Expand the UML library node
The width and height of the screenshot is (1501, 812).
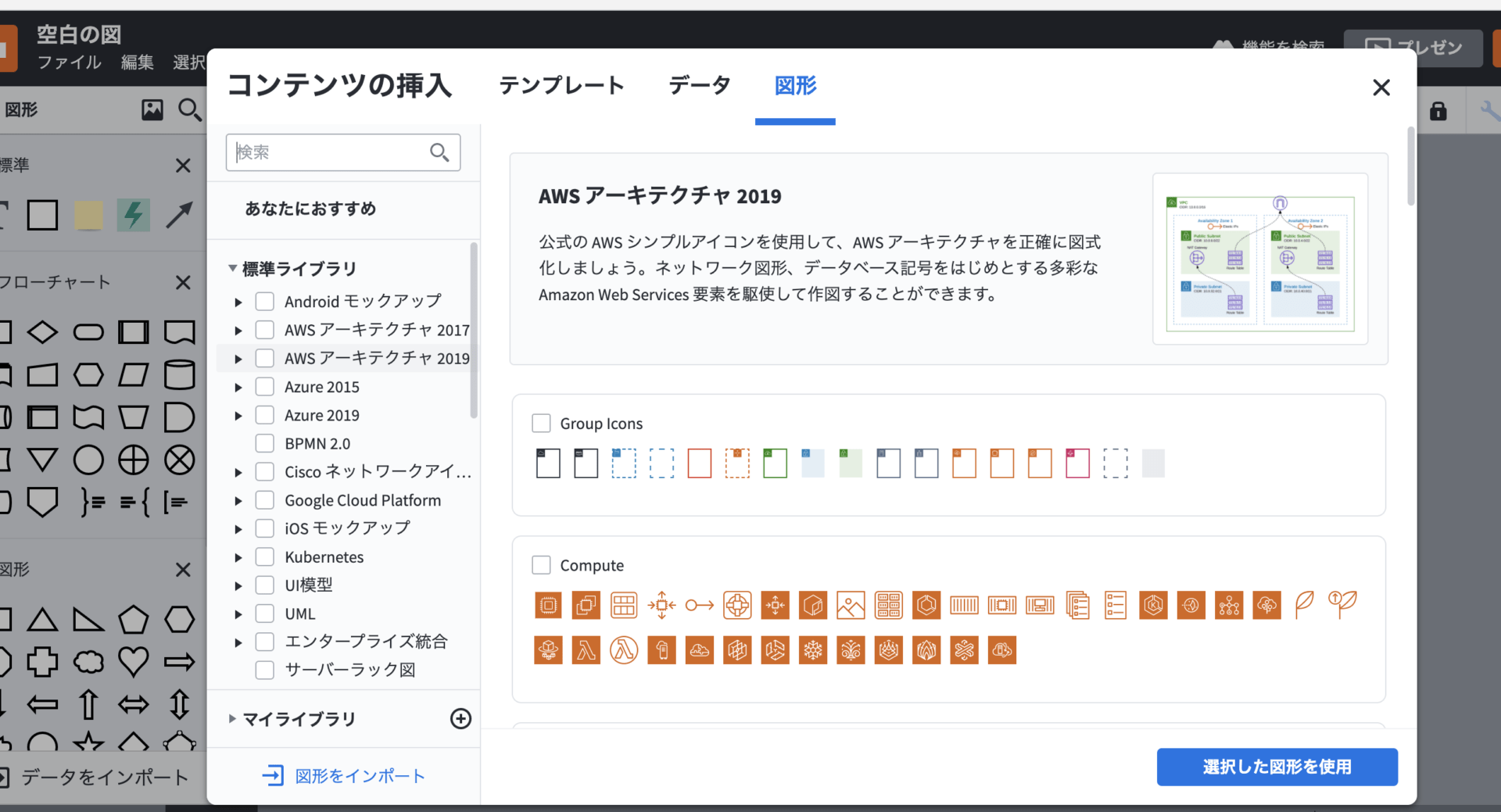tap(238, 614)
